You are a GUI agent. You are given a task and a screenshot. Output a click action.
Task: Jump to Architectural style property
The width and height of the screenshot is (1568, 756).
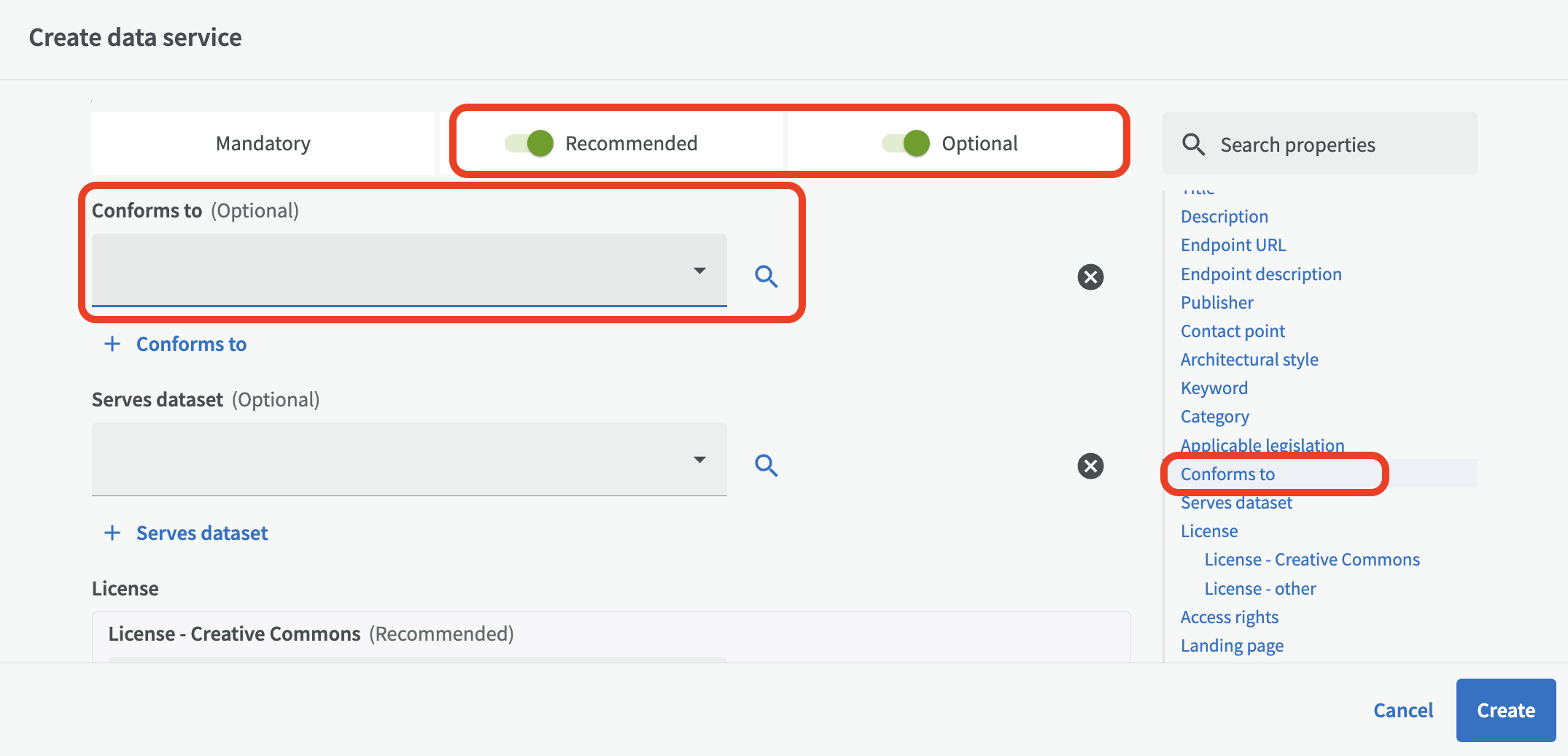[1249, 360]
